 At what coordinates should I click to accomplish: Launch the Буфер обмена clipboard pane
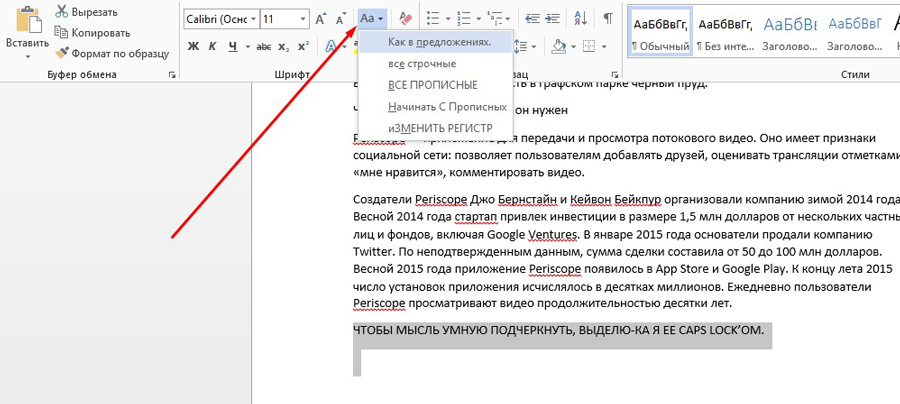click(x=171, y=75)
